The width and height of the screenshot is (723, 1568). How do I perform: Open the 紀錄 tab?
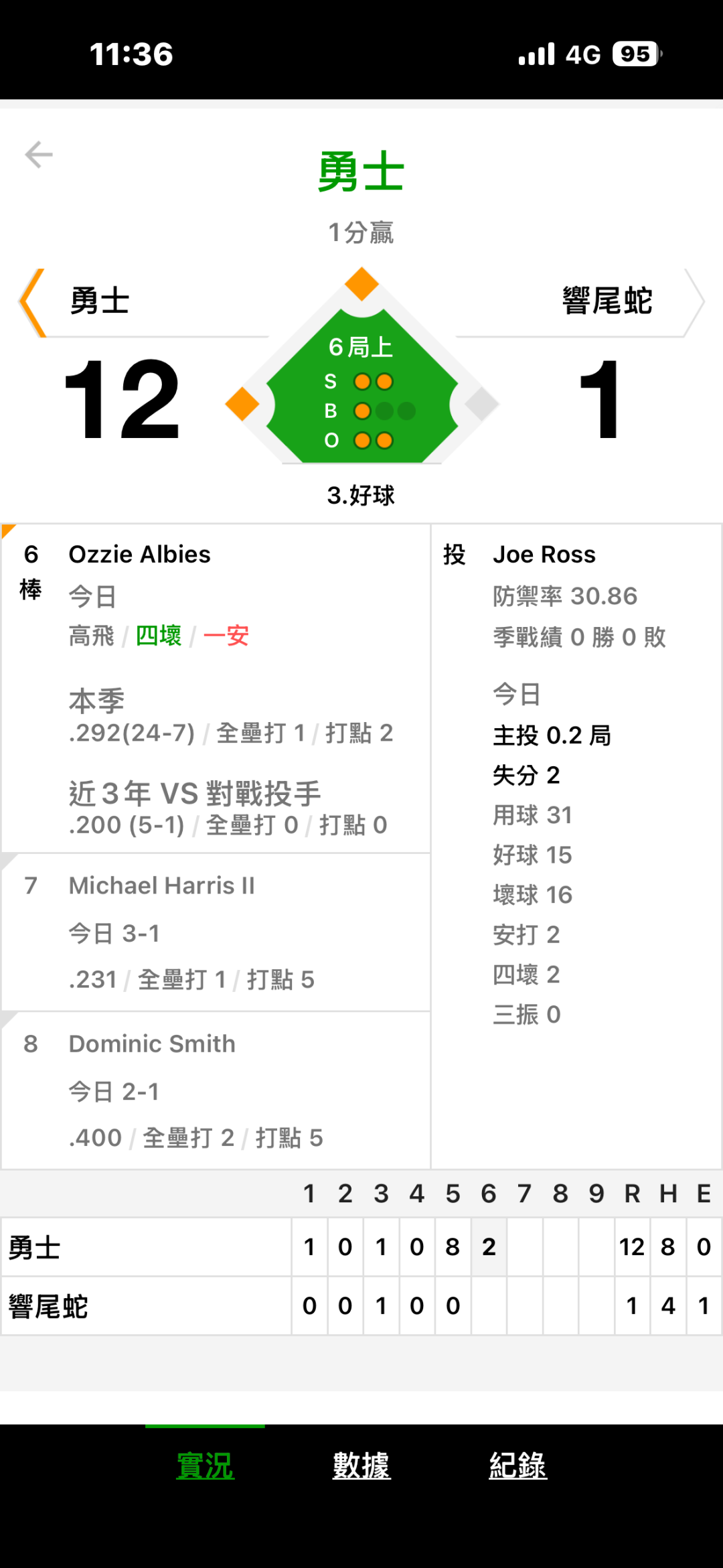(517, 1466)
